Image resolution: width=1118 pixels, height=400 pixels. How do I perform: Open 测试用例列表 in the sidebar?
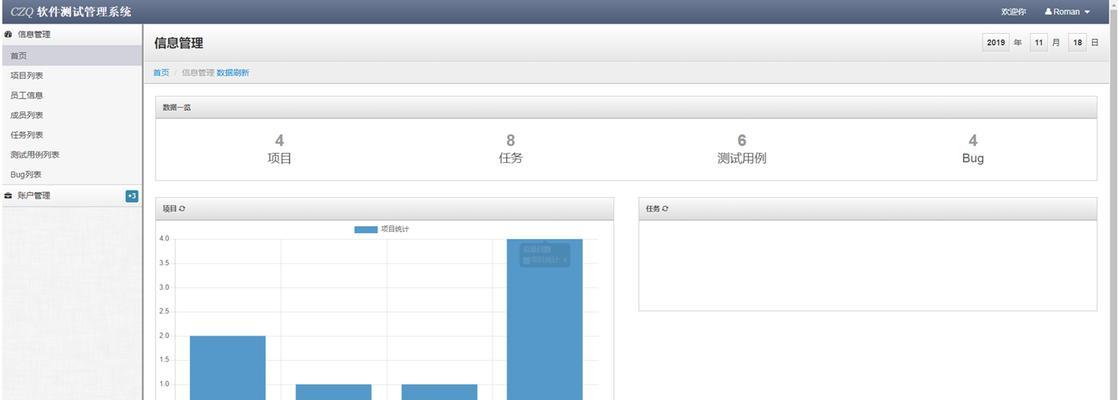71,155
